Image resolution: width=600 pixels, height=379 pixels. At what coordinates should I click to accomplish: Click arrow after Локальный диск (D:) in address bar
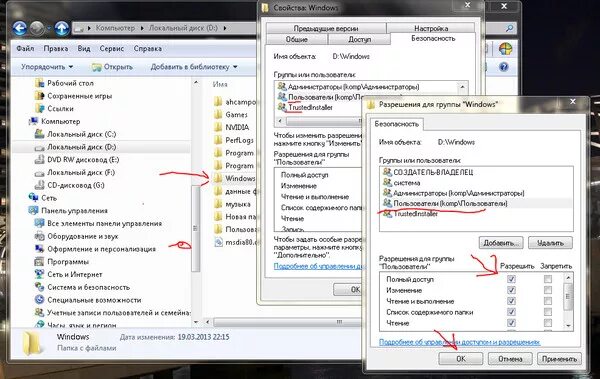[225, 28]
